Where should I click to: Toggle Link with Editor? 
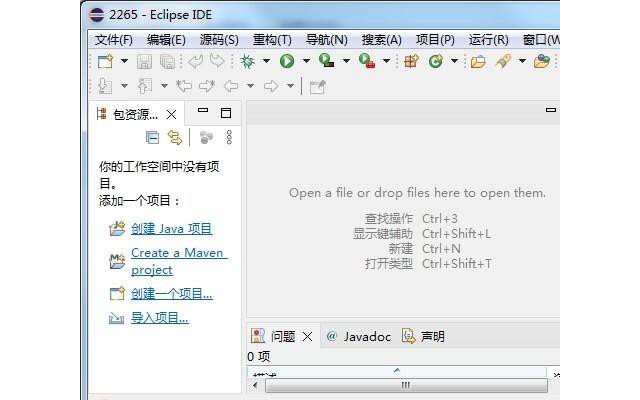[175, 138]
